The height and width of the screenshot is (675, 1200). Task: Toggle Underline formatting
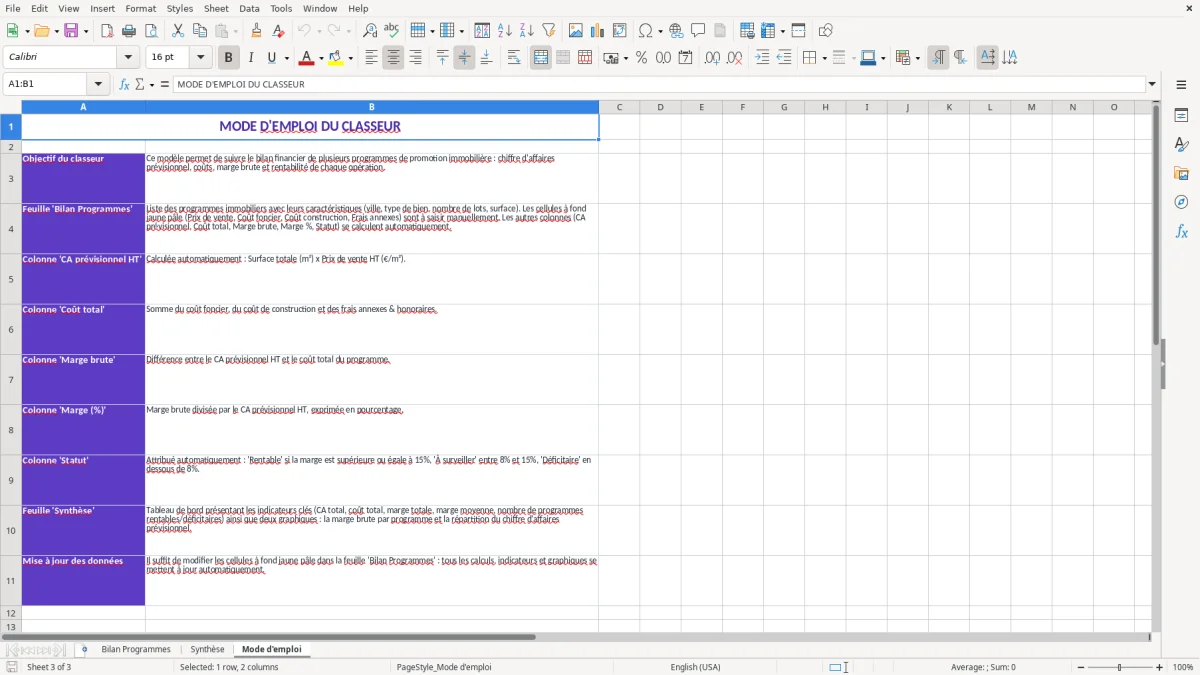271,58
